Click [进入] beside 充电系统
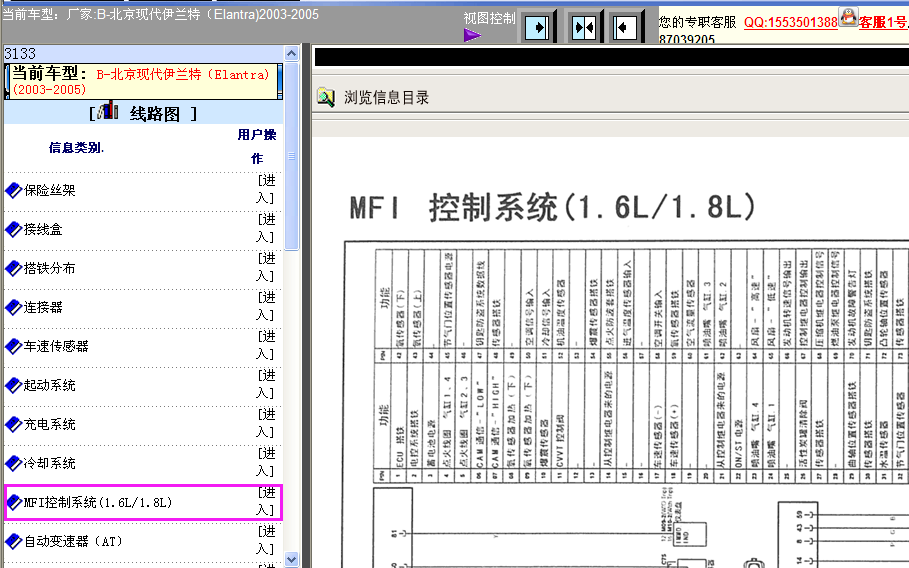 [265, 423]
